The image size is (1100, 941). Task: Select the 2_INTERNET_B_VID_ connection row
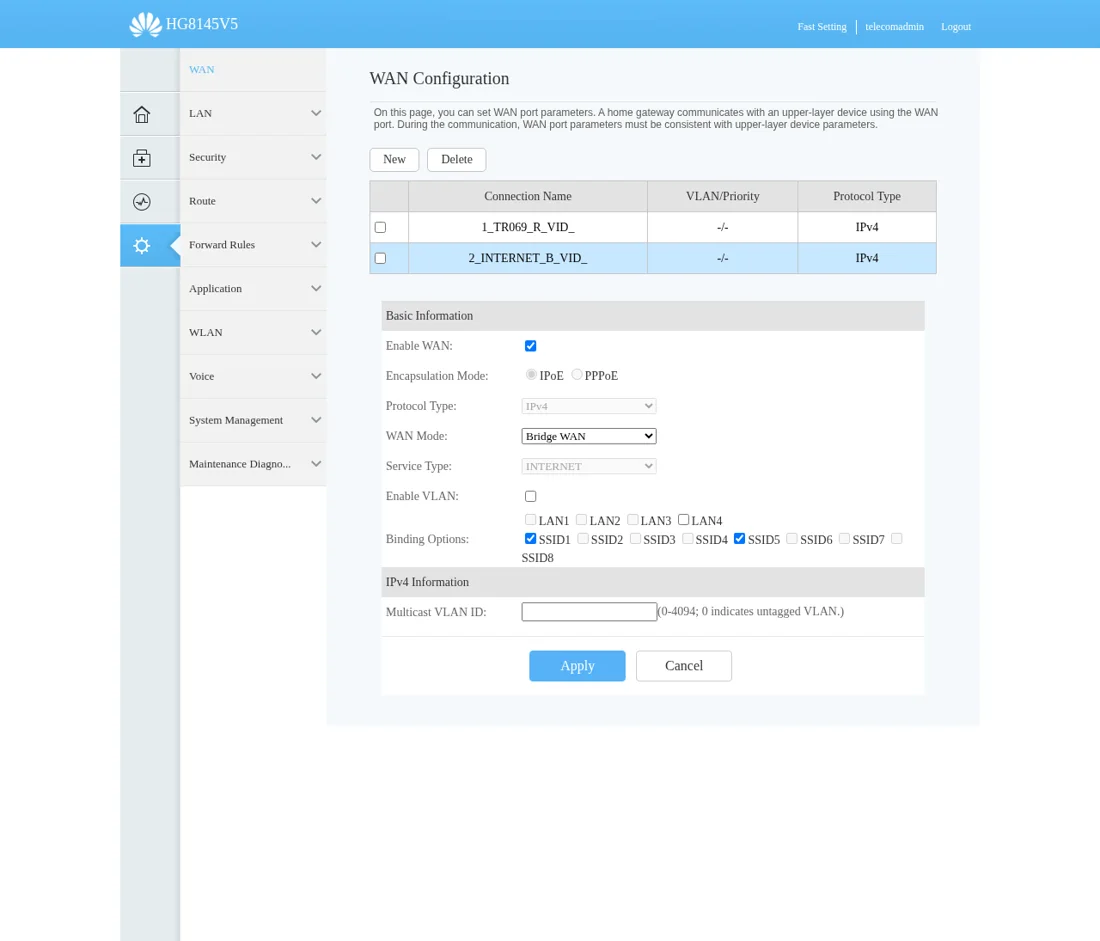click(x=653, y=258)
